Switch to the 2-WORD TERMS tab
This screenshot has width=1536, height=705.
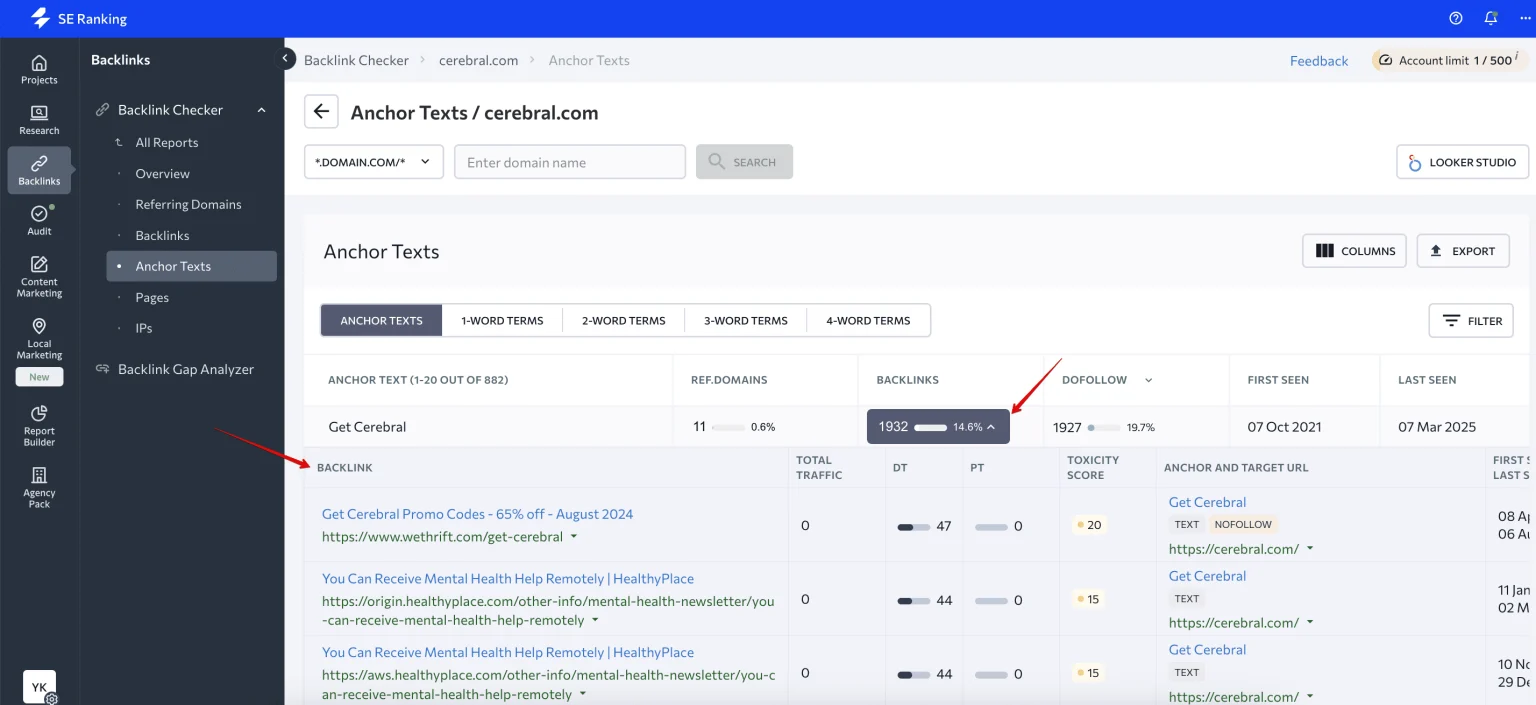(x=623, y=320)
